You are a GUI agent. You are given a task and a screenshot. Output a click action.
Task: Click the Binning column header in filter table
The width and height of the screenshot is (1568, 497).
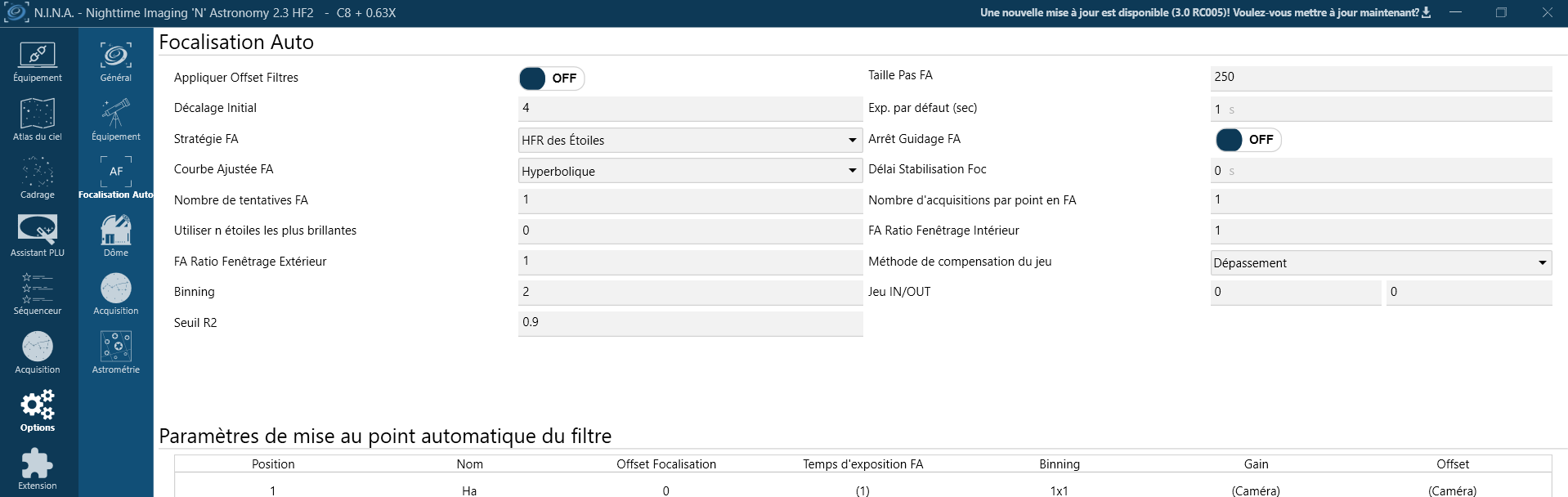(x=1060, y=464)
